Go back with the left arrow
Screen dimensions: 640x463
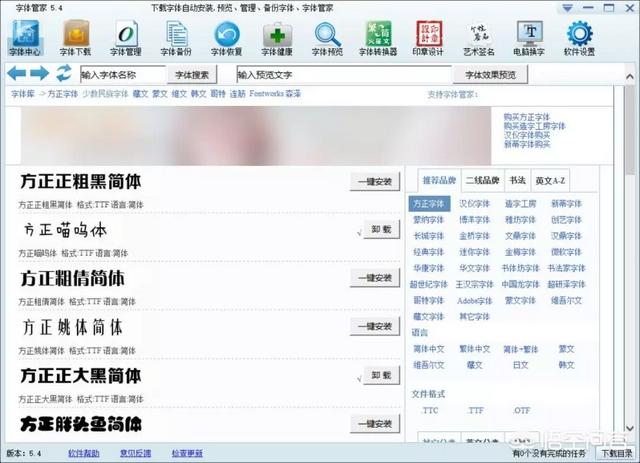tap(17, 74)
